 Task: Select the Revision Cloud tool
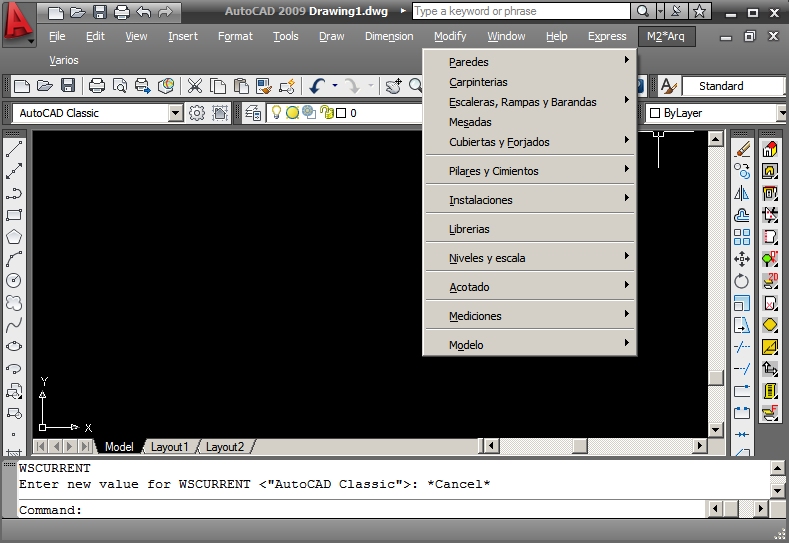coord(14,303)
